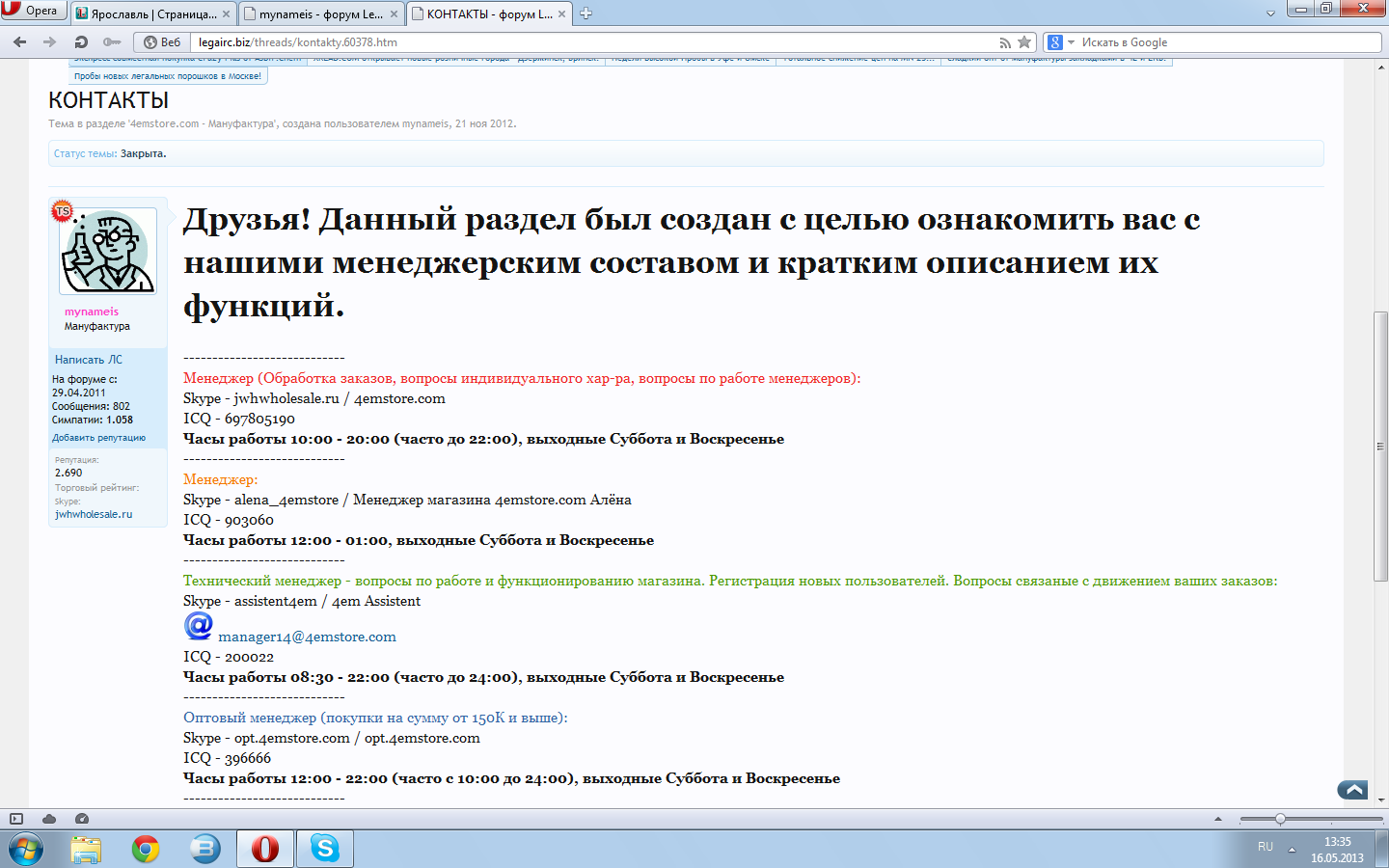This screenshot has height=868, width=1389.
Task: Open the closed tabs list arrow
Action: point(1270,14)
